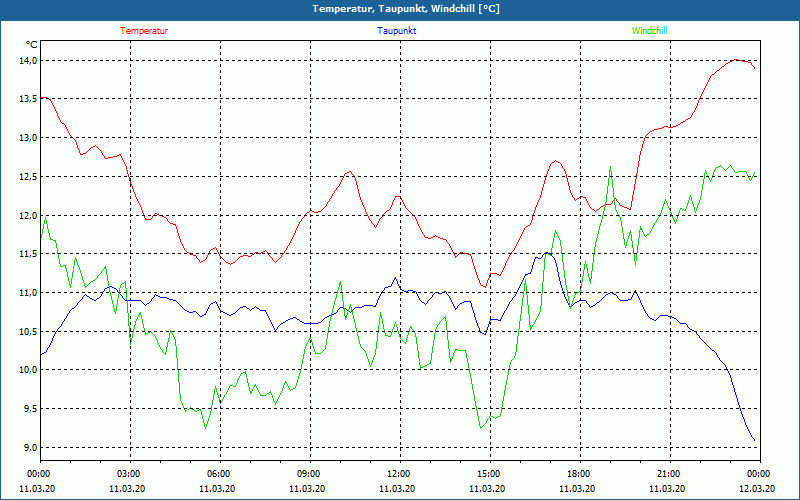Click the red Temperatur legend label
The width and height of the screenshot is (800, 500).
(x=144, y=31)
